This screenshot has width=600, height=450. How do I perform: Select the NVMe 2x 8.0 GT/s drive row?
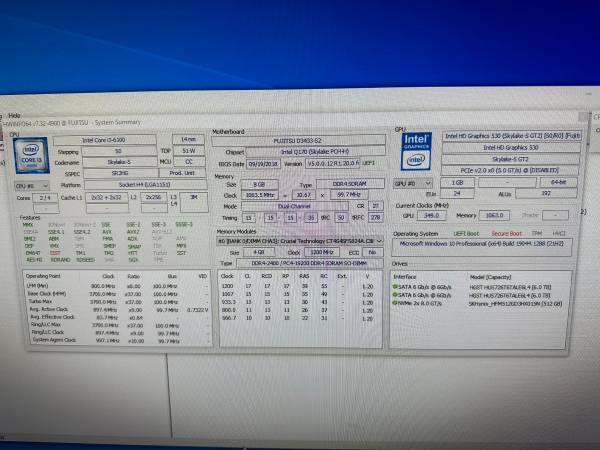click(x=478, y=303)
